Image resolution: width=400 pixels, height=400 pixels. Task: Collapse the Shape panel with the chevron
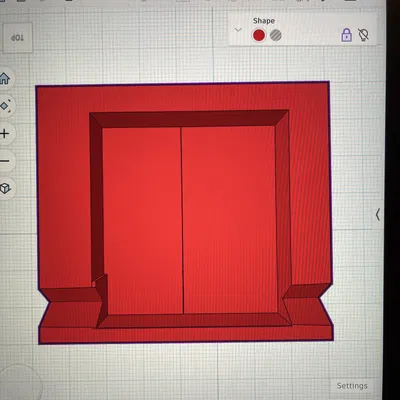[238, 30]
